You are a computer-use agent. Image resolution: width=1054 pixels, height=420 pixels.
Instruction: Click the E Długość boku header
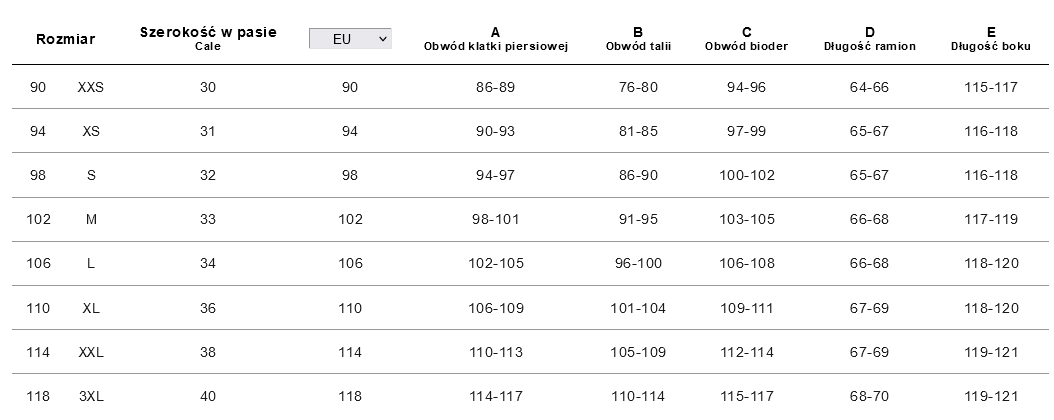(990, 39)
